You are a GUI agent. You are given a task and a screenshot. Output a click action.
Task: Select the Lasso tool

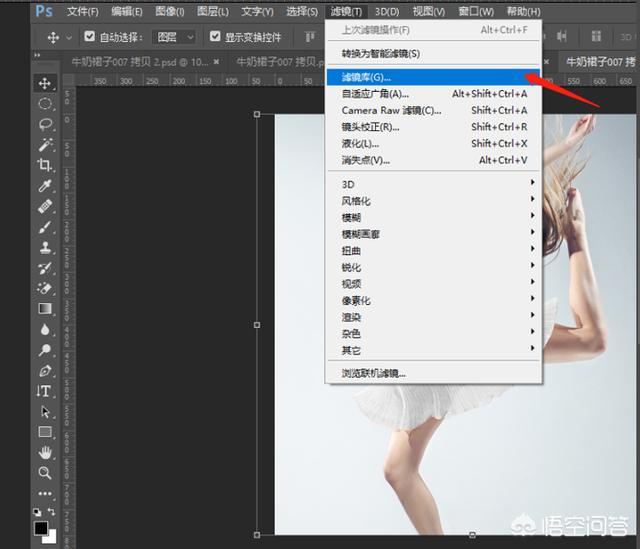(x=45, y=124)
